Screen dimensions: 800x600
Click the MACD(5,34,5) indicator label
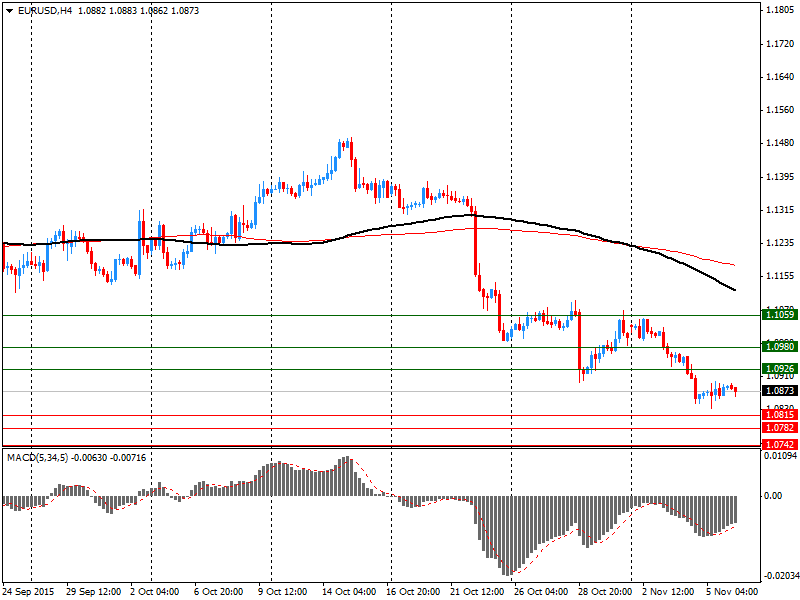pyautogui.click(x=37, y=458)
